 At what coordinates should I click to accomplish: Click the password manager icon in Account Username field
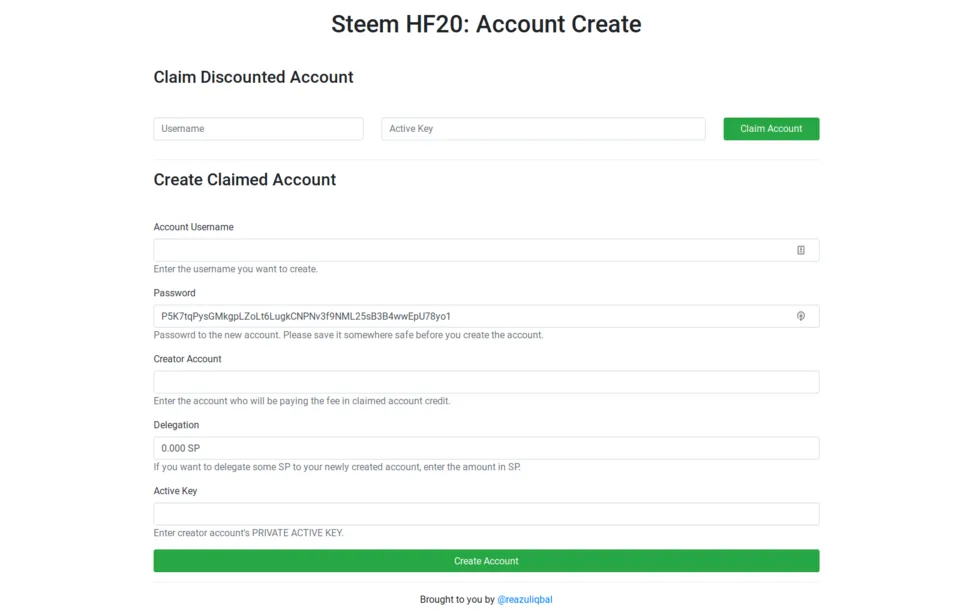pyautogui.click(x=800, y=250)
